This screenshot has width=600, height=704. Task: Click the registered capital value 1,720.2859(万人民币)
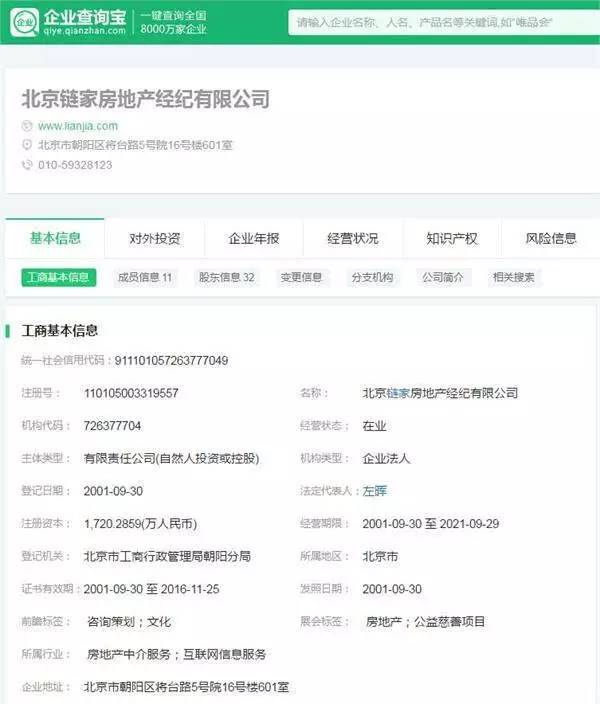coord(140,524)
